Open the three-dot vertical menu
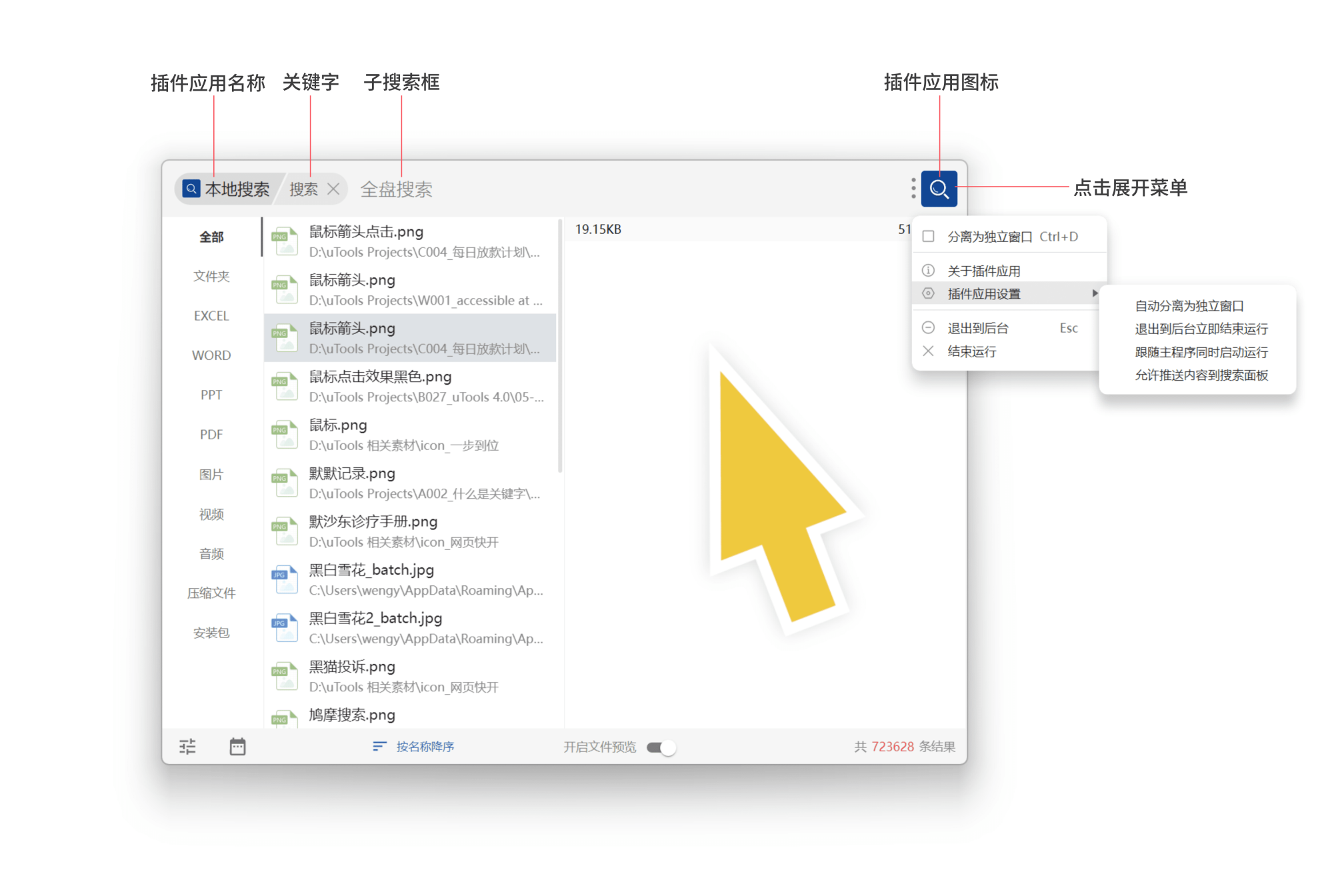Viewport: 1344px width, 896px height. [x=913, y=189]
